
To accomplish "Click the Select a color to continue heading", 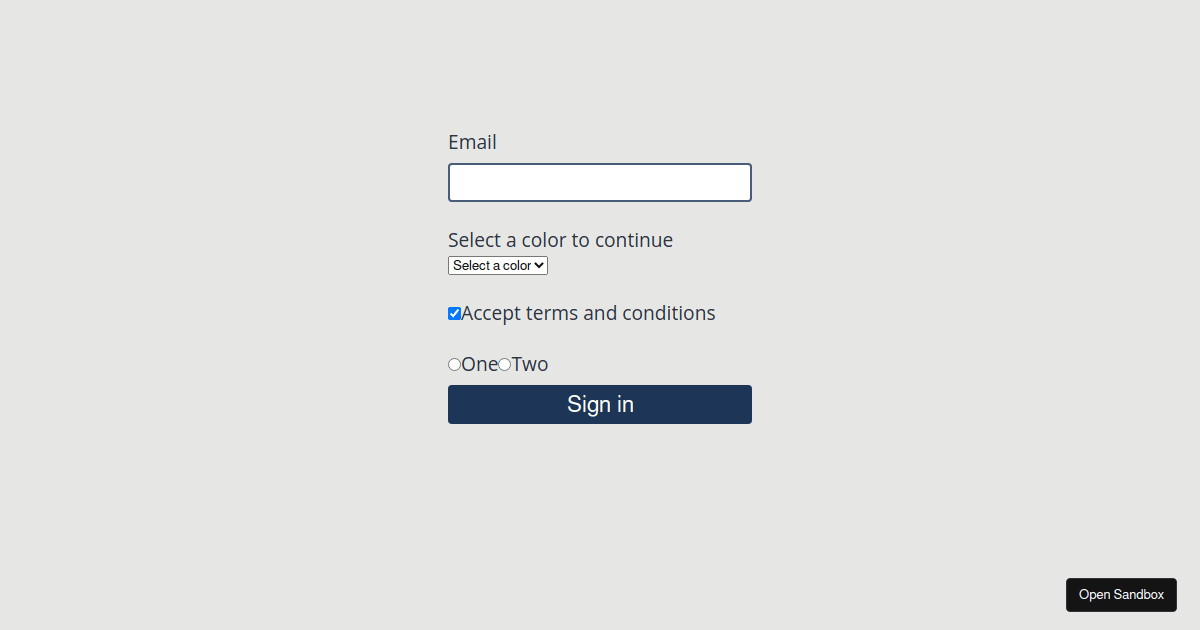I will pyautogui.click(x=560, y=240).
